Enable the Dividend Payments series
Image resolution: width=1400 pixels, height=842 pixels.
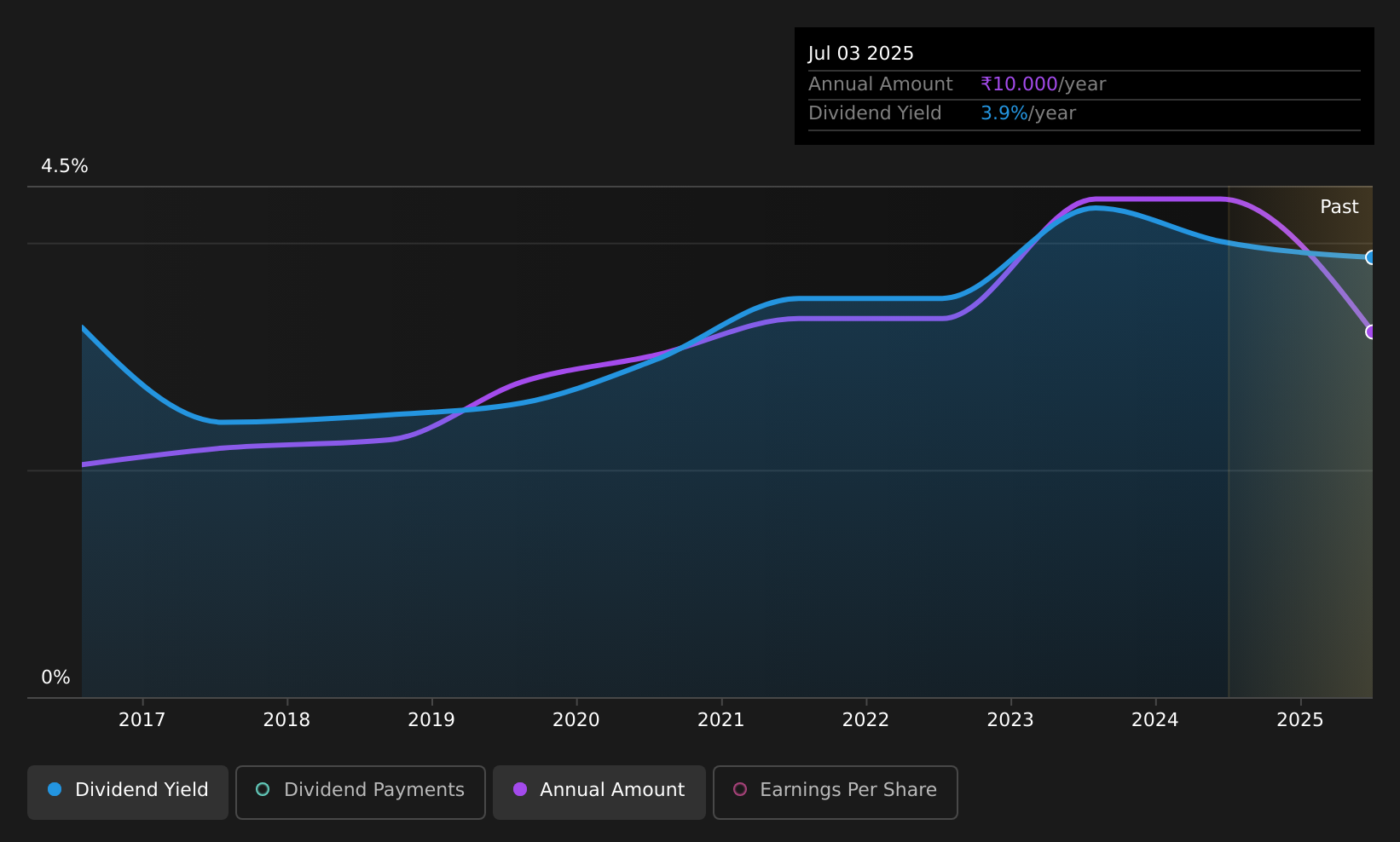point(361,792)
